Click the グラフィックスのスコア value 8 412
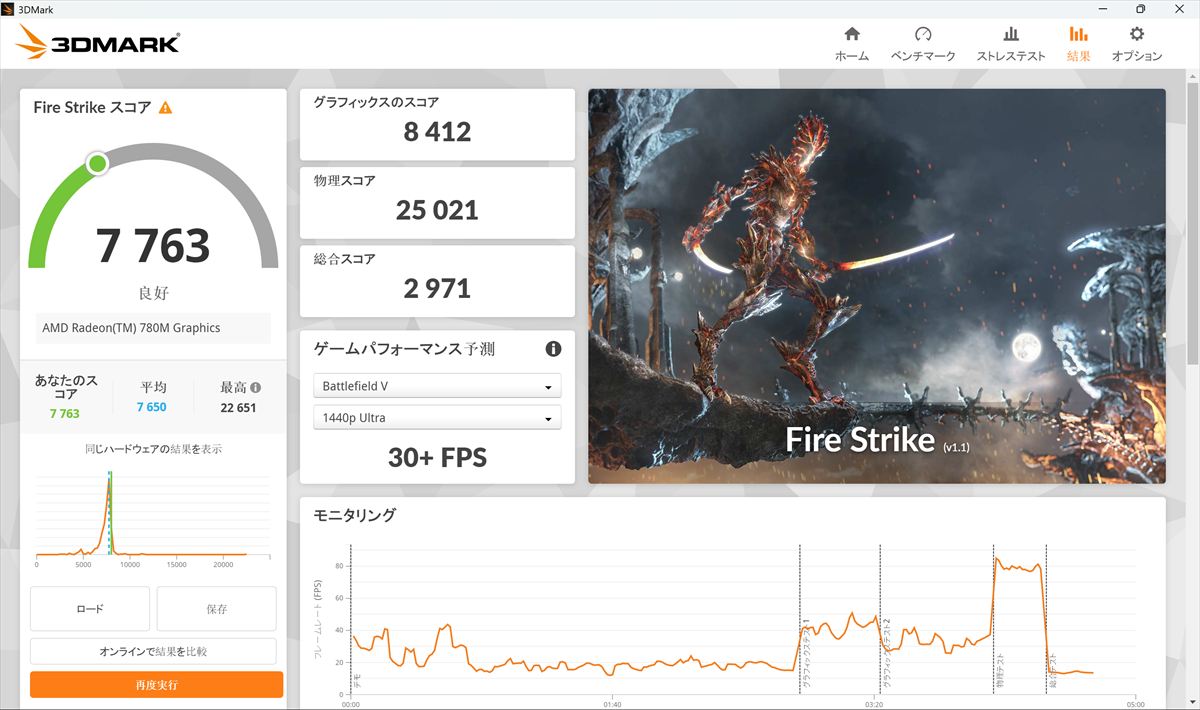 pyautogui.click(x=437, y=132)
